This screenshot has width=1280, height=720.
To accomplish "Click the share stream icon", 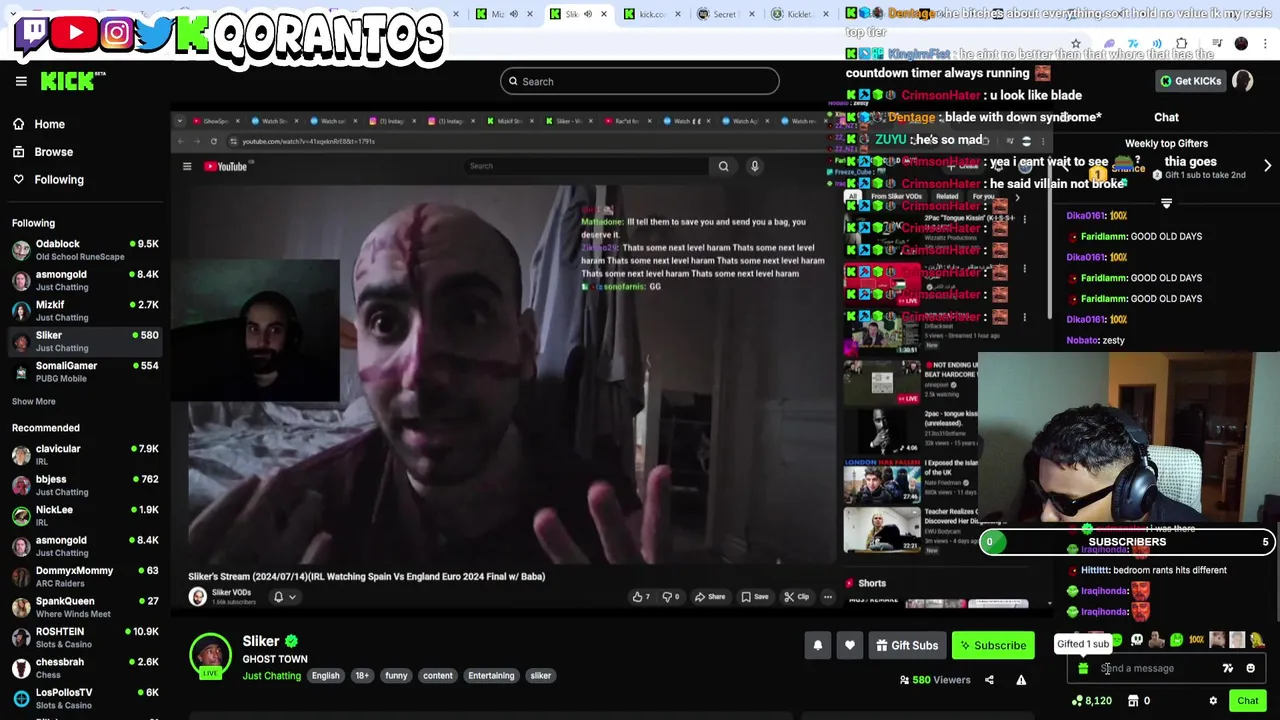I will tap(989, 680).
